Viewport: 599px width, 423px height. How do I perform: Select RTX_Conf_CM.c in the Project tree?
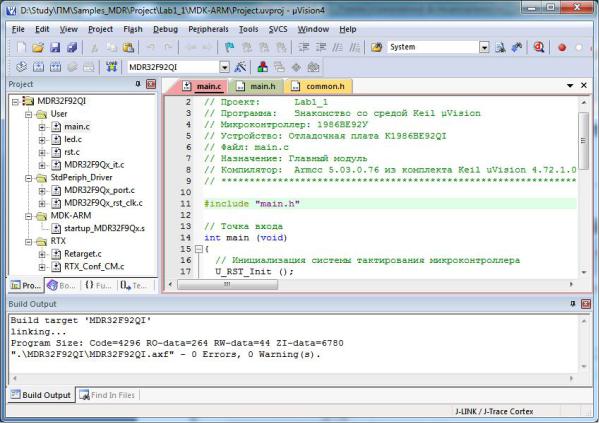(94, 267)
